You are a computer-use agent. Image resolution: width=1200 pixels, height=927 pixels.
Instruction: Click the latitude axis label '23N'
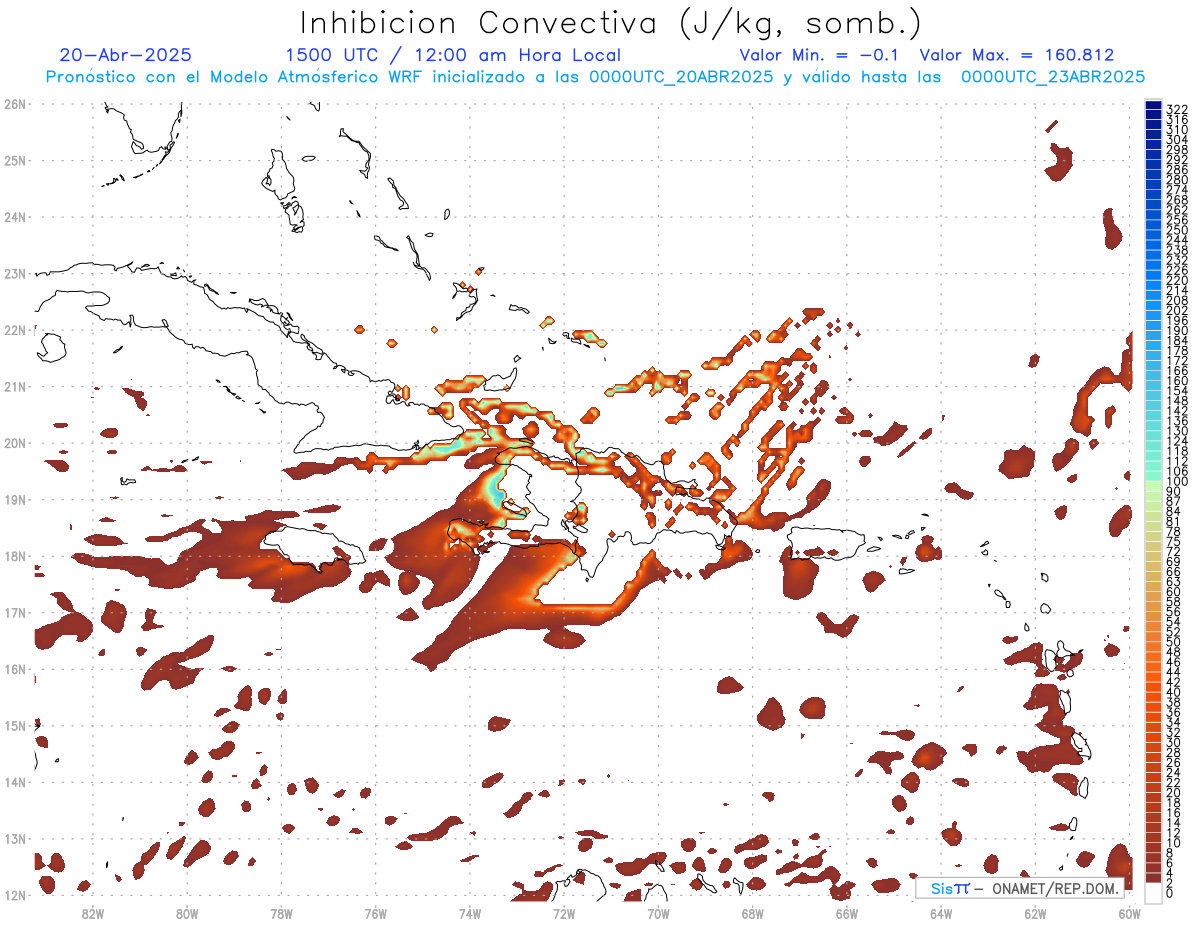[x=14, y=273]
